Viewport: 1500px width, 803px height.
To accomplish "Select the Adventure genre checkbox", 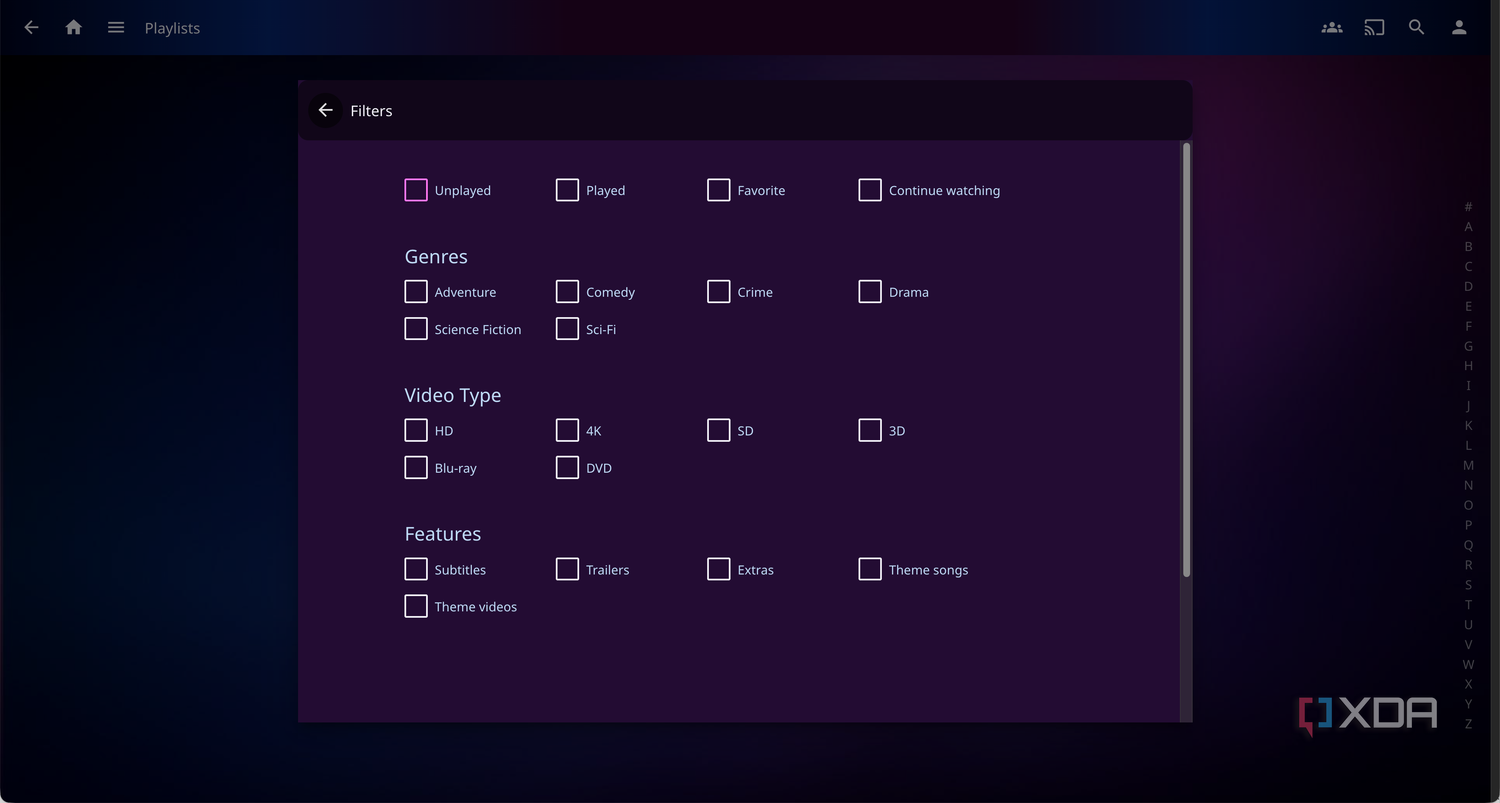I will (x=416, y=291).
